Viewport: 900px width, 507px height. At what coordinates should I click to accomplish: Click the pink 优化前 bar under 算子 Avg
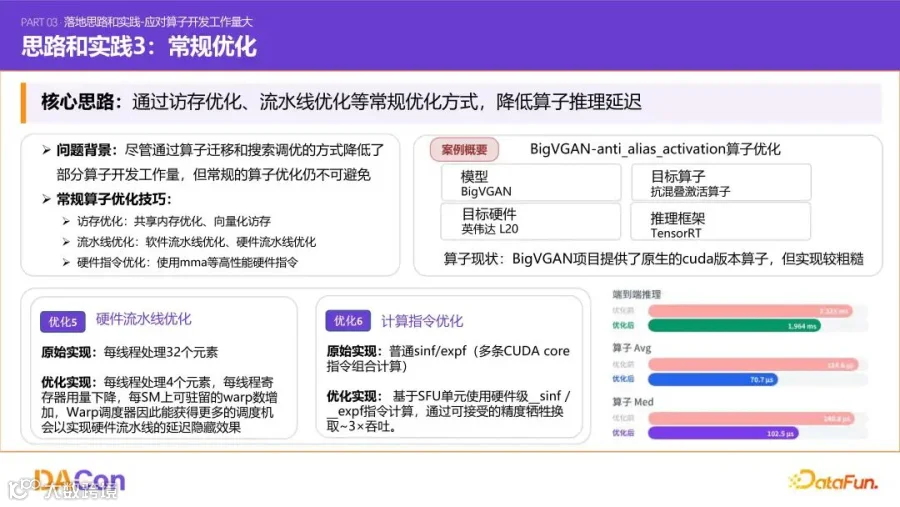753,365
